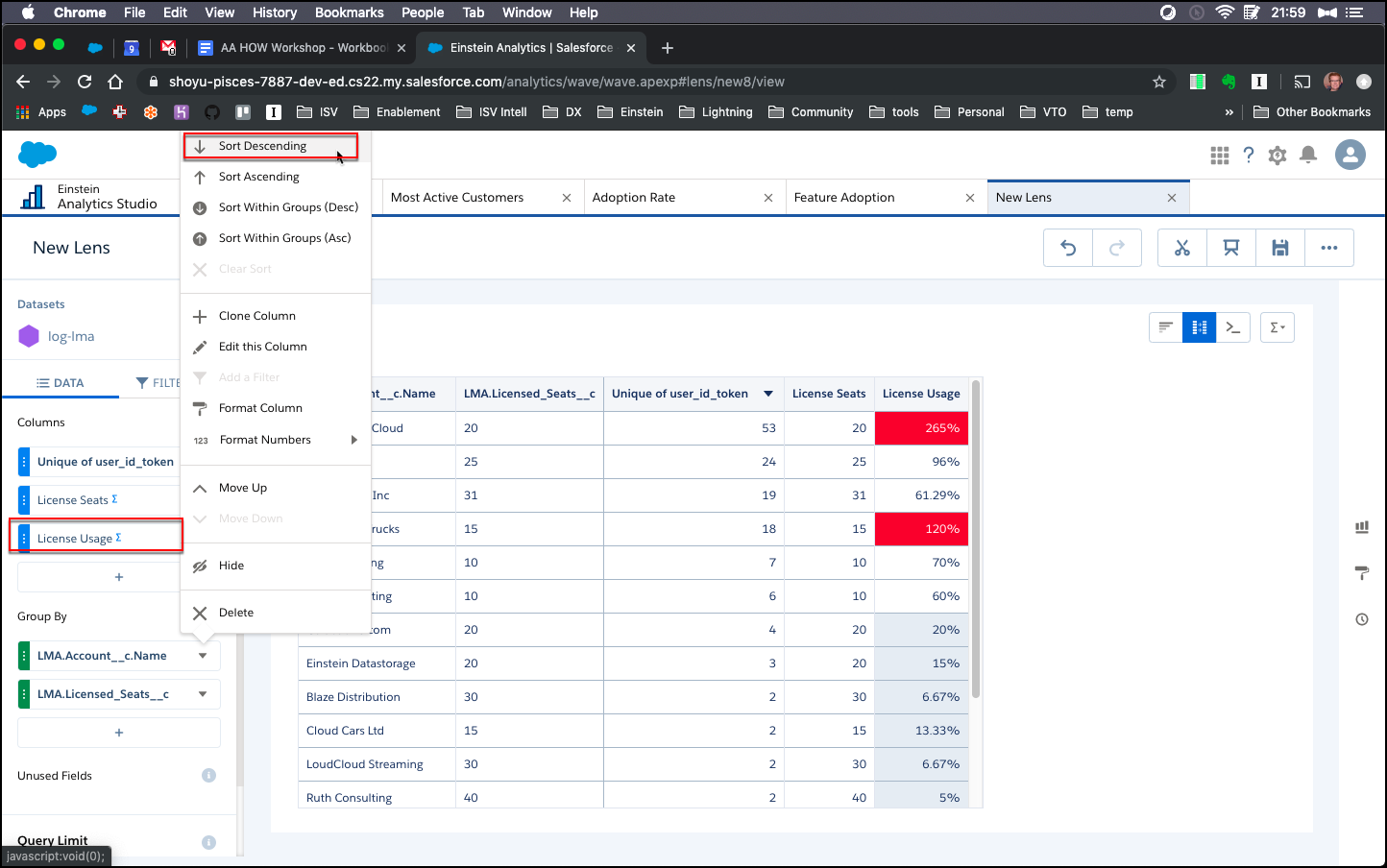This screenshot has height=868, width=1387.
Task: Click the Undo arrow button
Action: [1068, 248]
